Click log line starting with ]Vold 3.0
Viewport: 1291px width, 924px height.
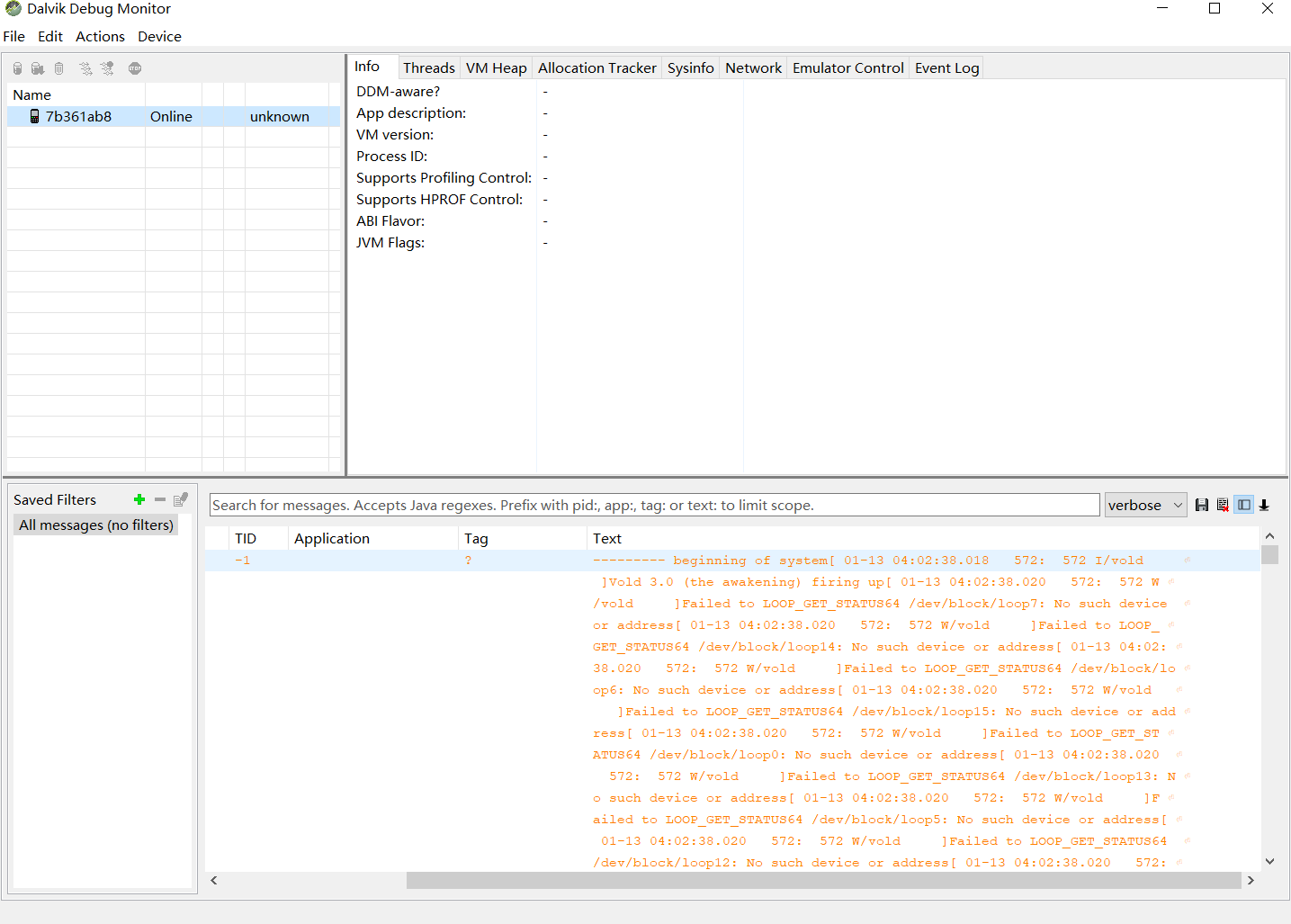880,582
